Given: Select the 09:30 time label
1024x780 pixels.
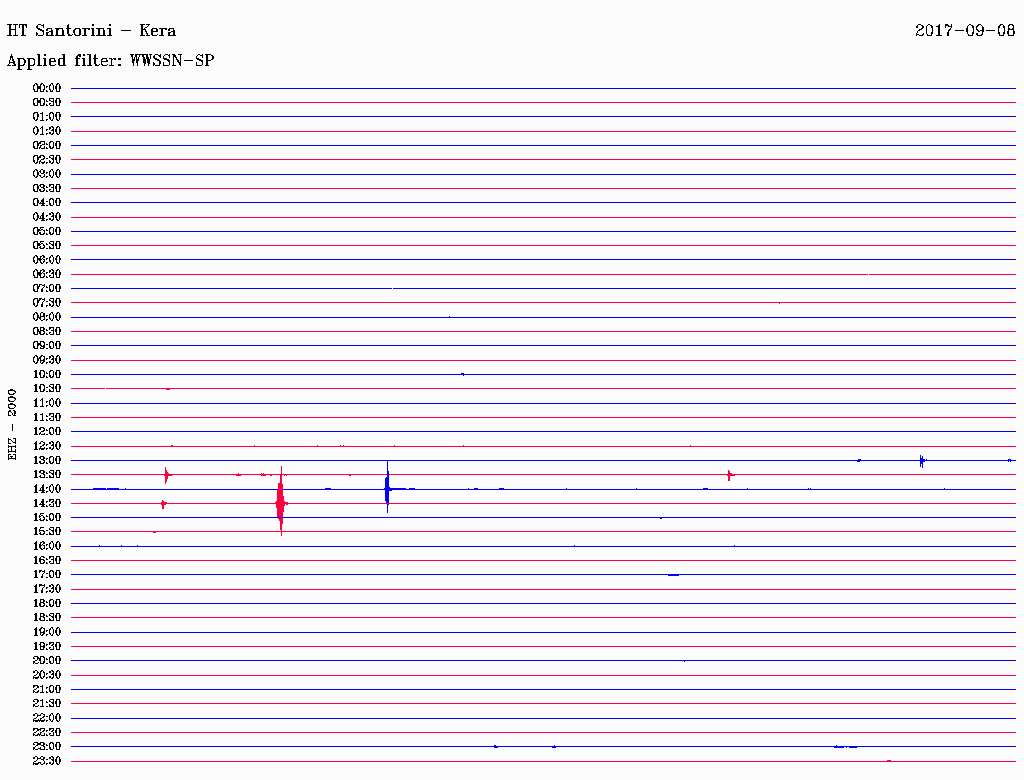Looking at the screenshot, I should coord(47,360).
